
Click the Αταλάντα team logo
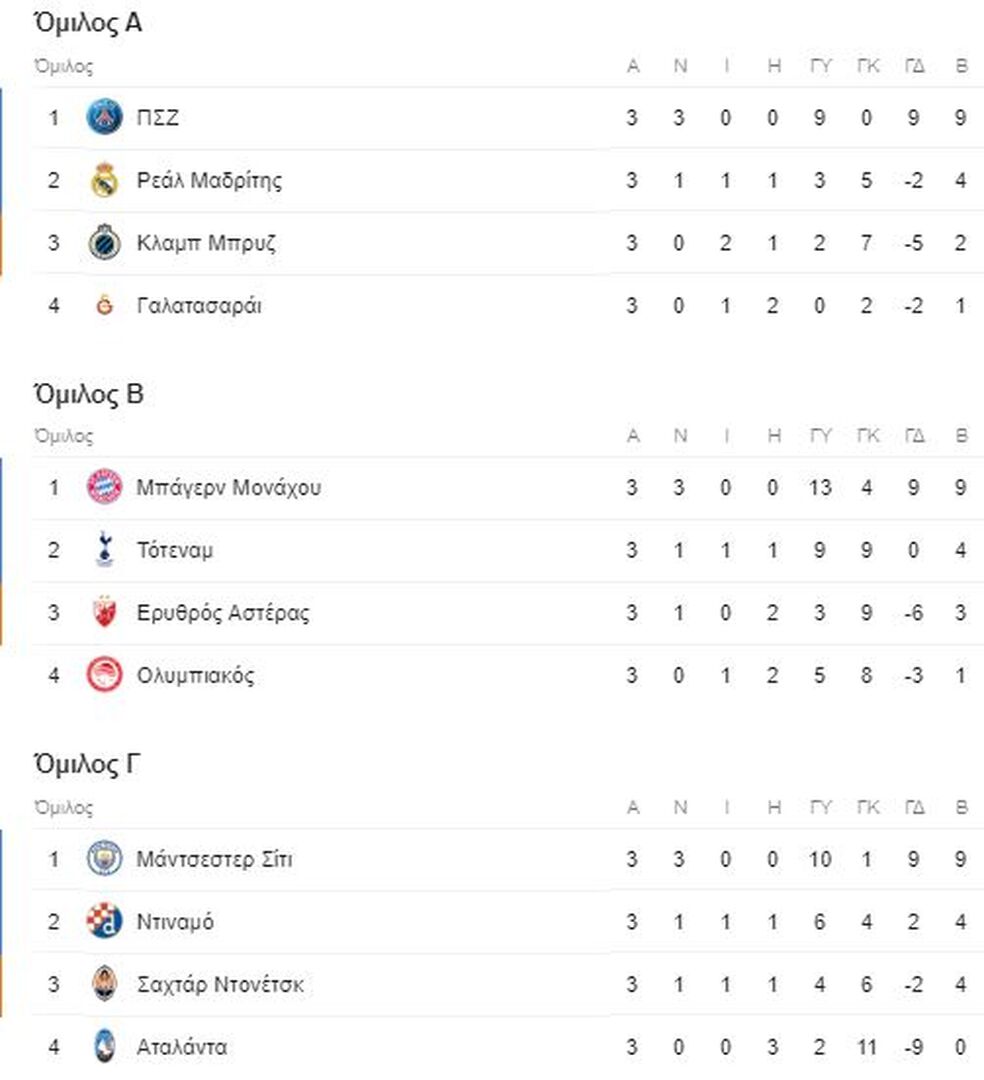click(105, 1046)
